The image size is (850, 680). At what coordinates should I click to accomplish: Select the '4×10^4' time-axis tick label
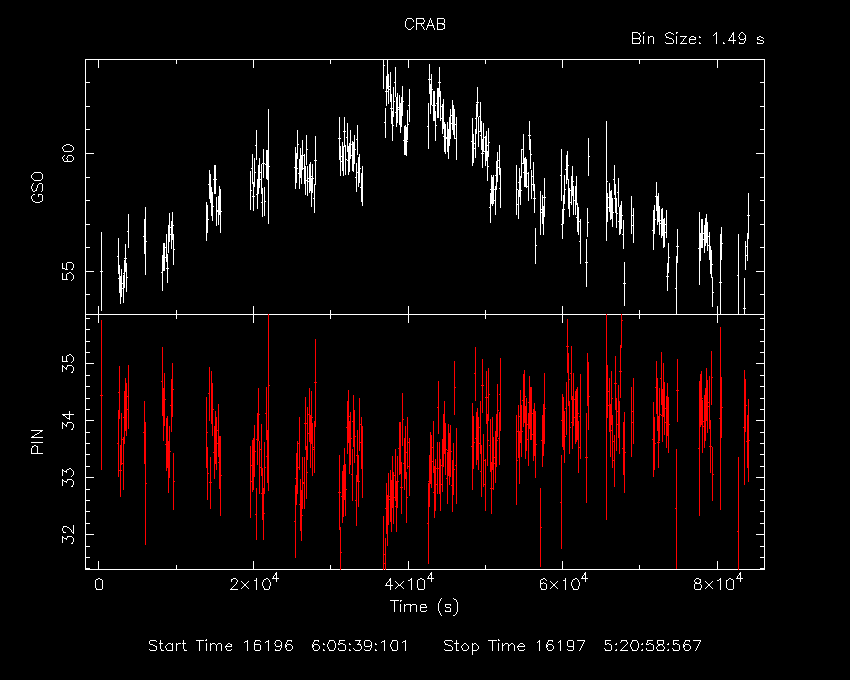[x=408, y=582]
